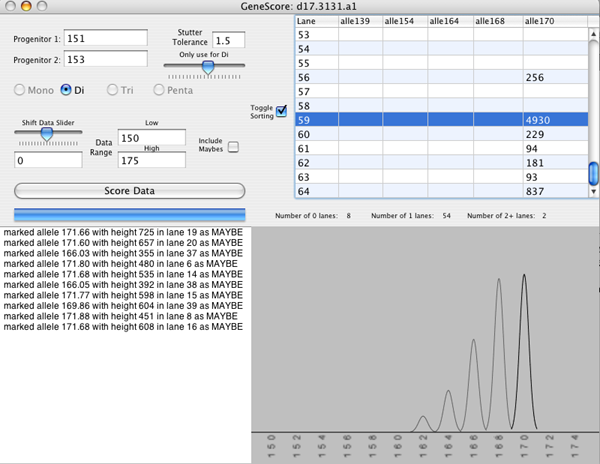Screen dimensions: 600x464
Task: Click the cell value 94
Action: click(532, 149)
